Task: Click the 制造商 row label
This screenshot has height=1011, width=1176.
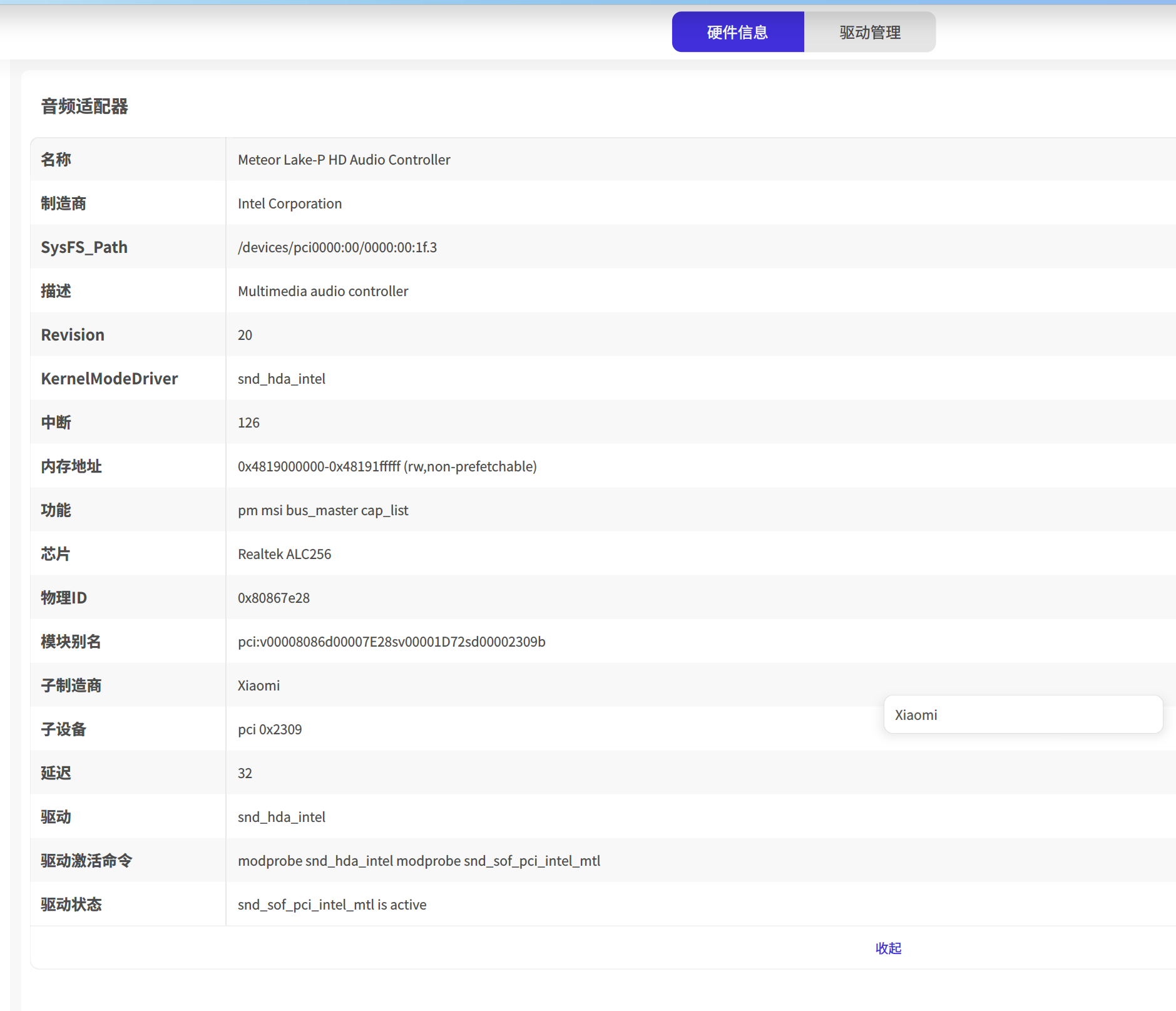Action: click(64, 203)
